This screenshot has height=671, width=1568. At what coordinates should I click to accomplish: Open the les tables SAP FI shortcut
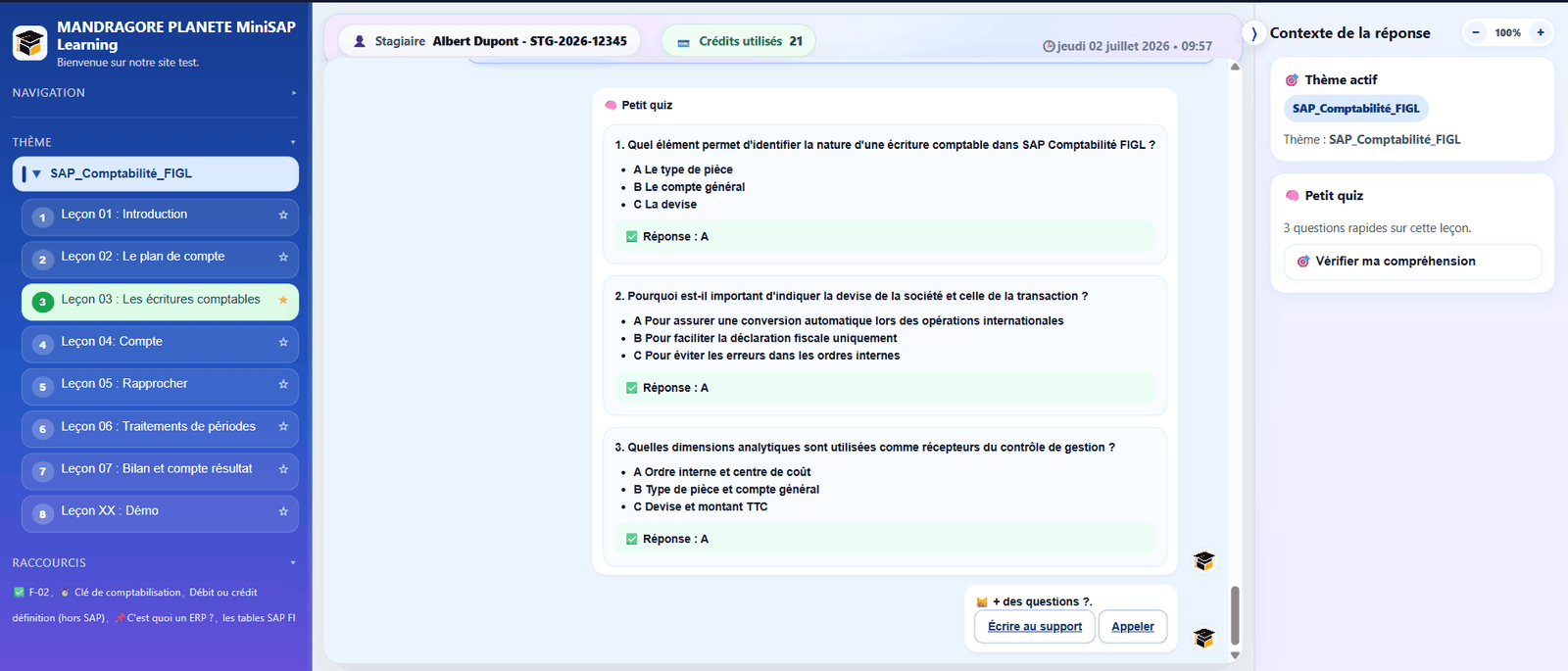pos(259,618)
